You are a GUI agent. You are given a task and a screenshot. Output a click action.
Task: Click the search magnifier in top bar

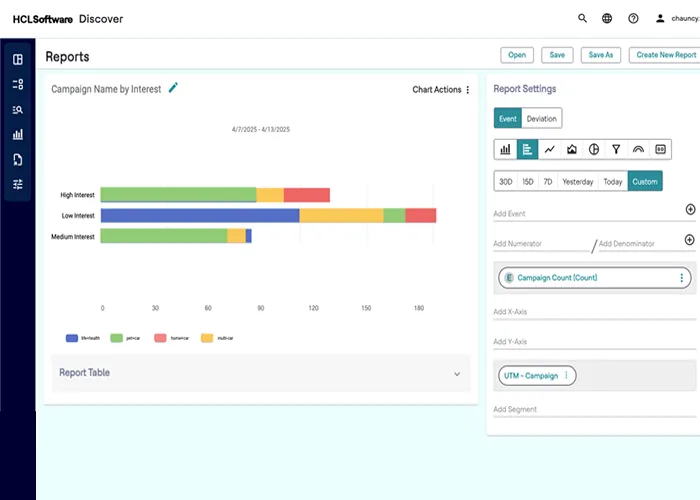[583, 18]
